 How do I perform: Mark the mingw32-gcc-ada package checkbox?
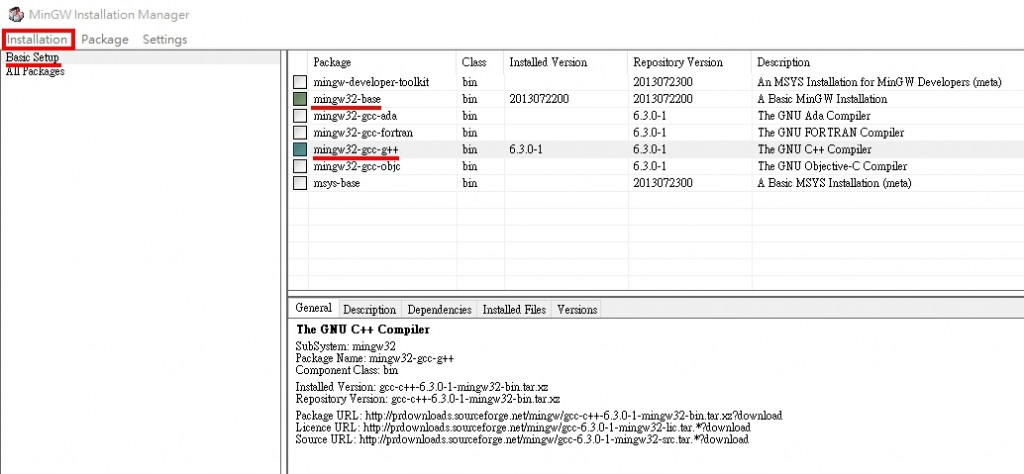click(x=300, y=116)
